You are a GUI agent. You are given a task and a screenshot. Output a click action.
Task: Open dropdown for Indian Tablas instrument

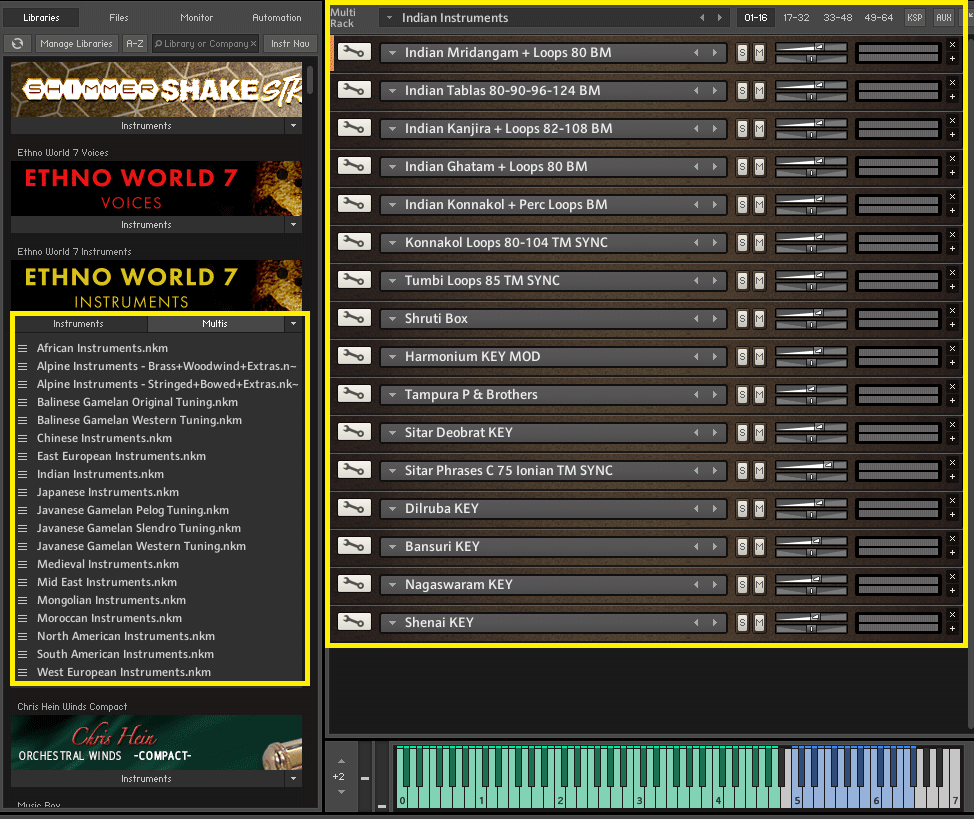pos(393,91)
